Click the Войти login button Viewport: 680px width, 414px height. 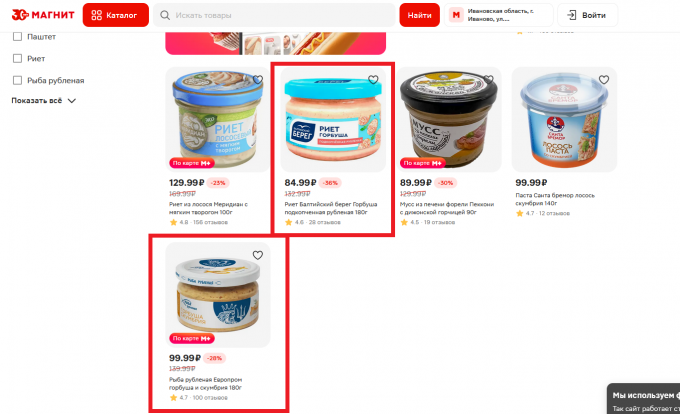click(587, 15)
